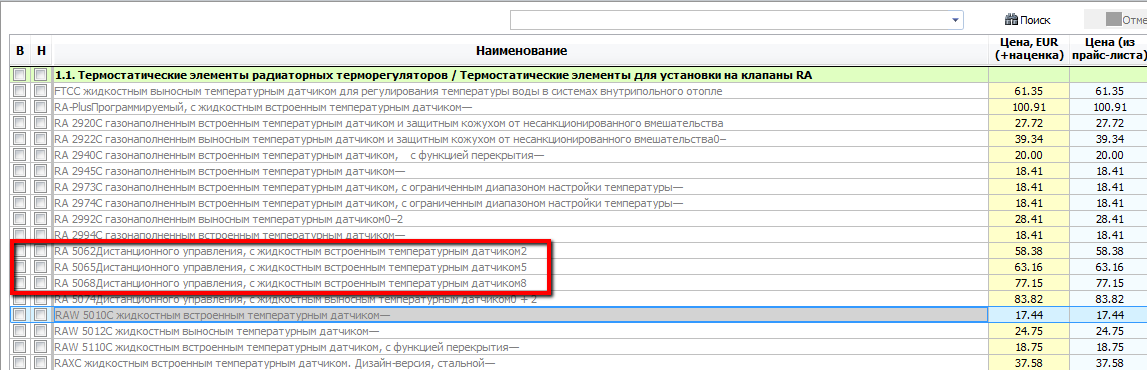Click the Цена (из прайс-листа) column header

(1108, 50)
